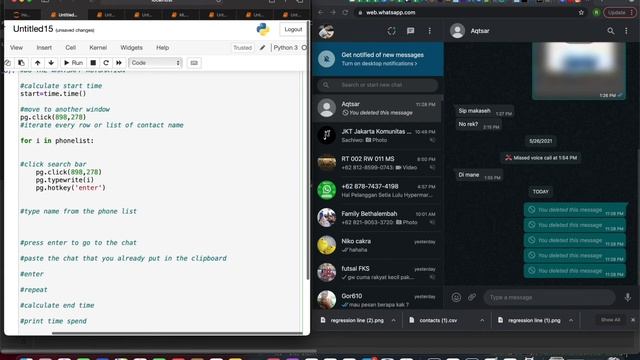Viewport: 640px width, 360px height.
Task: Close the Chrome downloads bar
Action: click(633, 320)
